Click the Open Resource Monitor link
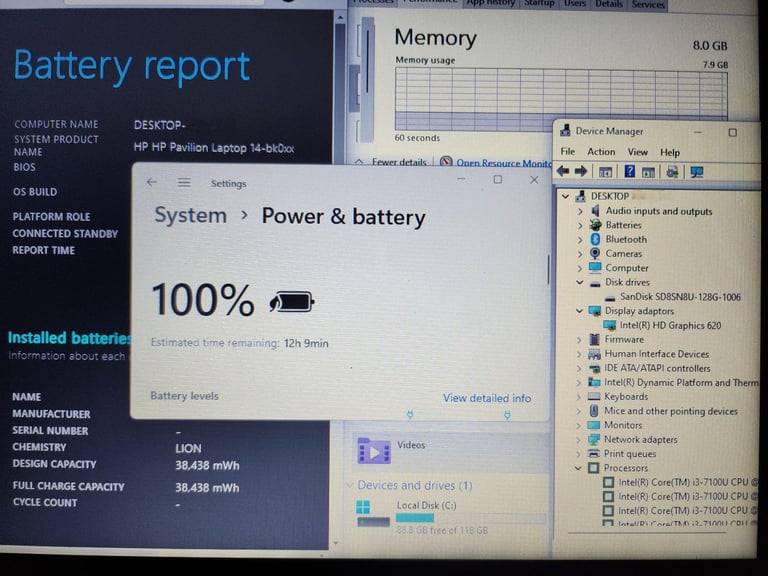Image resolution: width=768 pixels, height=576 pixels. coord(504,163)
